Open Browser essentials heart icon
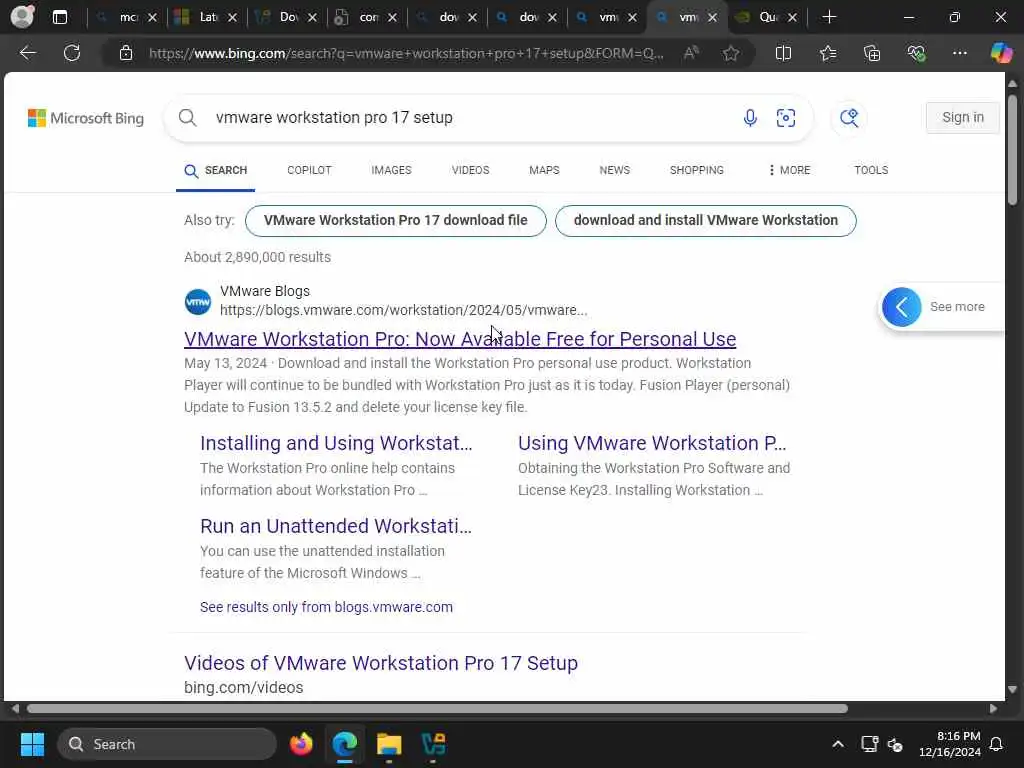Viewport: 1024px width, 768px height. 916,53
